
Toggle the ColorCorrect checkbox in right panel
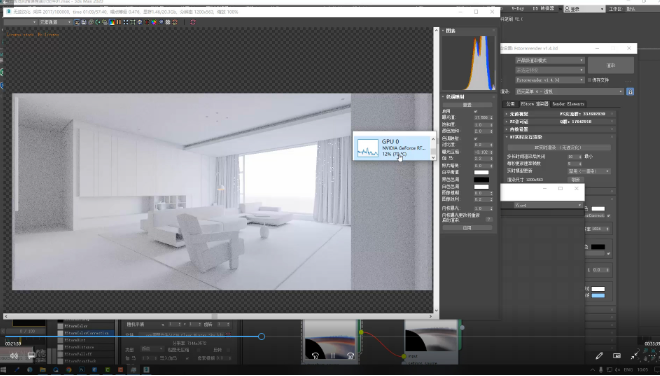pyautogui.click(x=609, y=216)
